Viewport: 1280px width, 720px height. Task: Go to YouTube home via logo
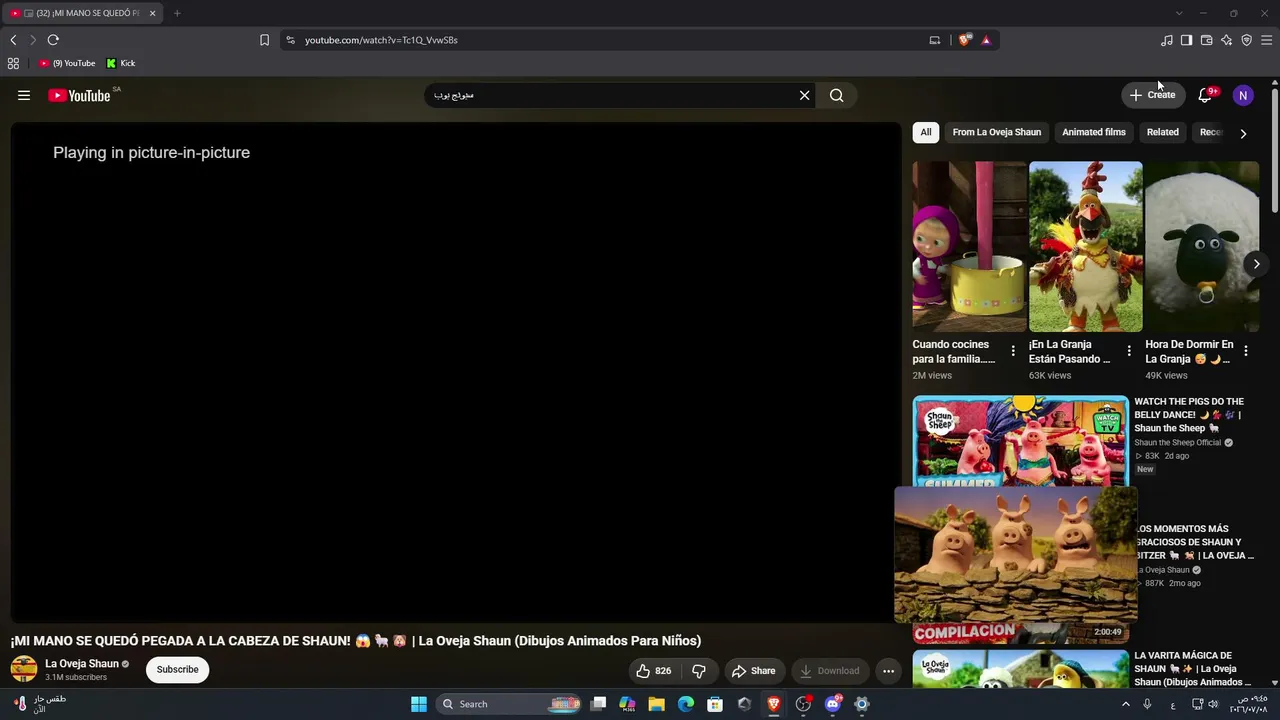79,95
